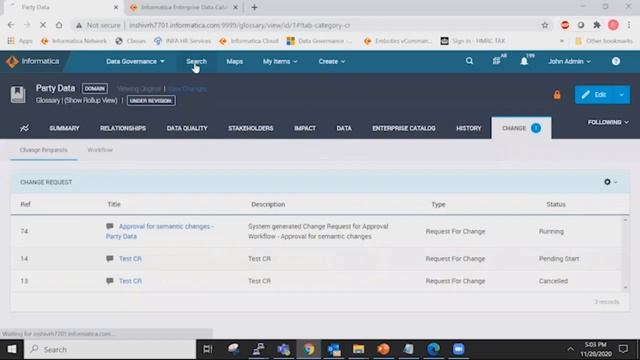Open the tasks icon beside the notification bell
The image size is (640, 360).
click(496, 61)
